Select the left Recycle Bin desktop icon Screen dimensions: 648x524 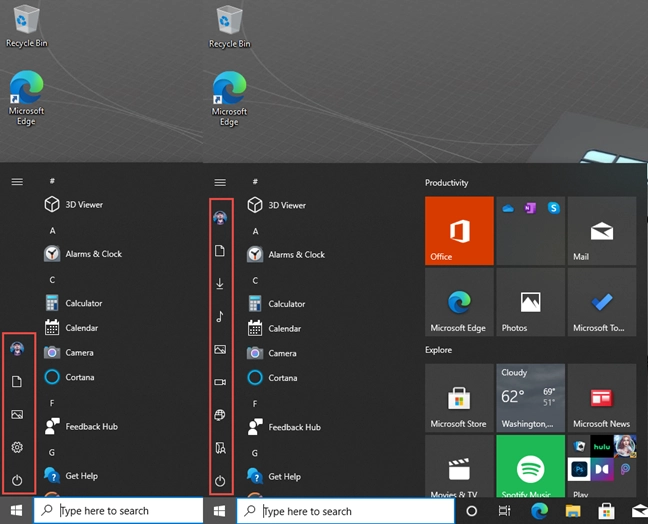tap(26, 26)
